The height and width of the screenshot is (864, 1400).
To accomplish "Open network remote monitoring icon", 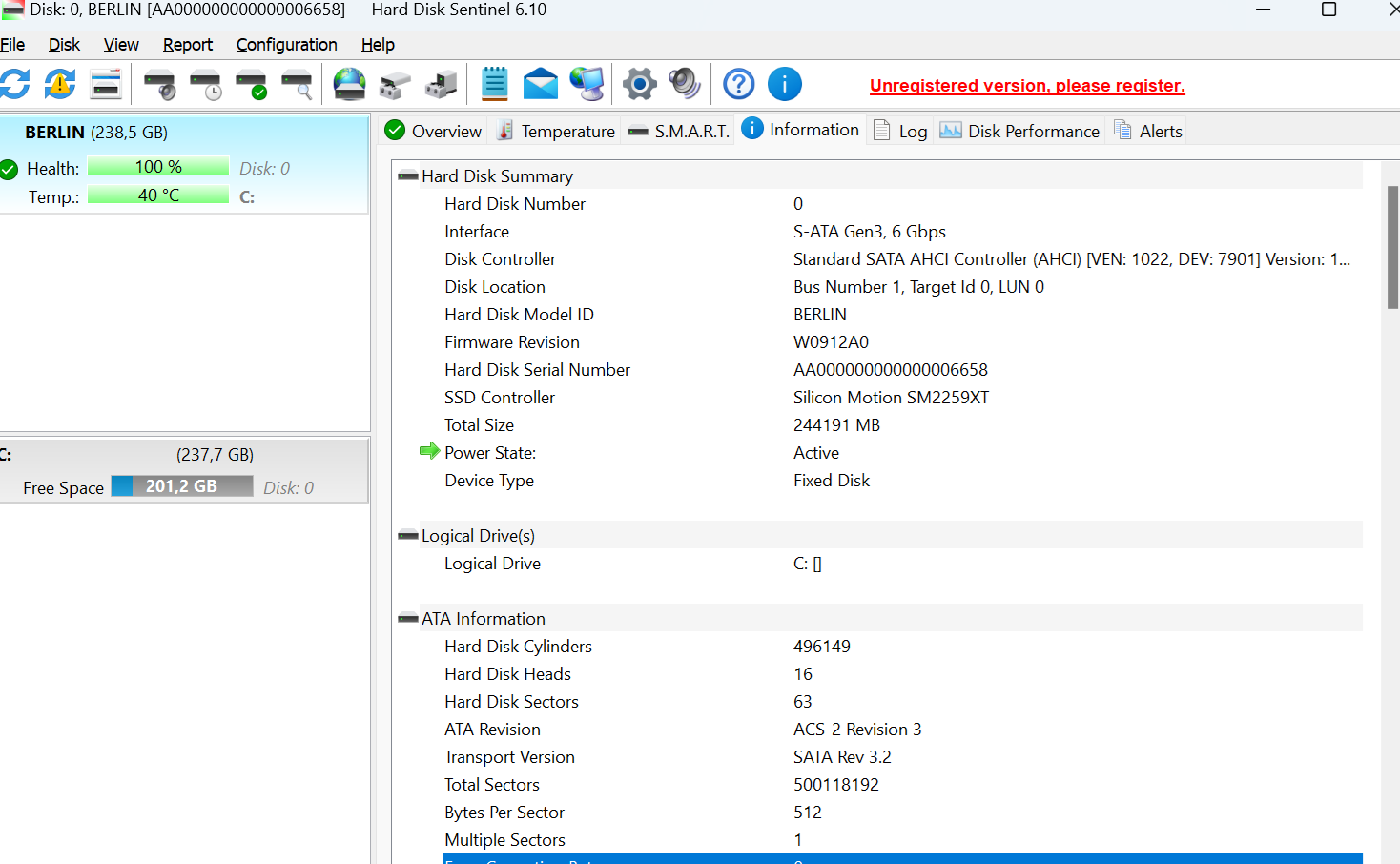I will coord(587,84).
